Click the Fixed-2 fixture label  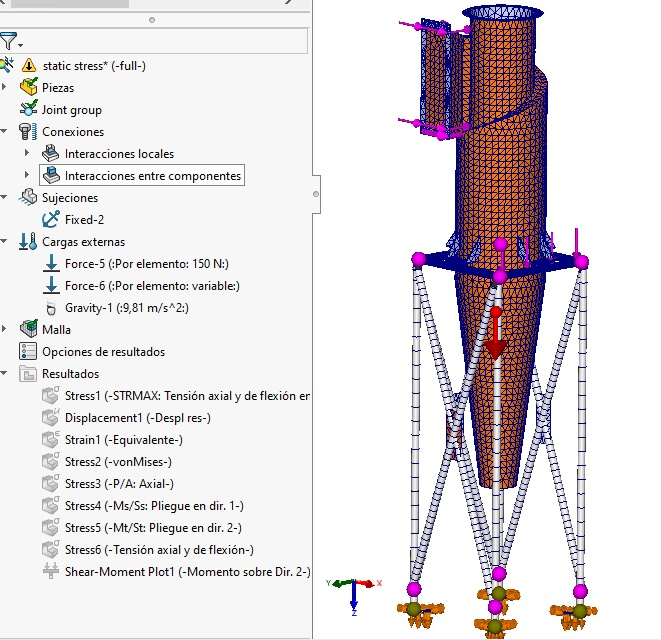click(84, 220)
